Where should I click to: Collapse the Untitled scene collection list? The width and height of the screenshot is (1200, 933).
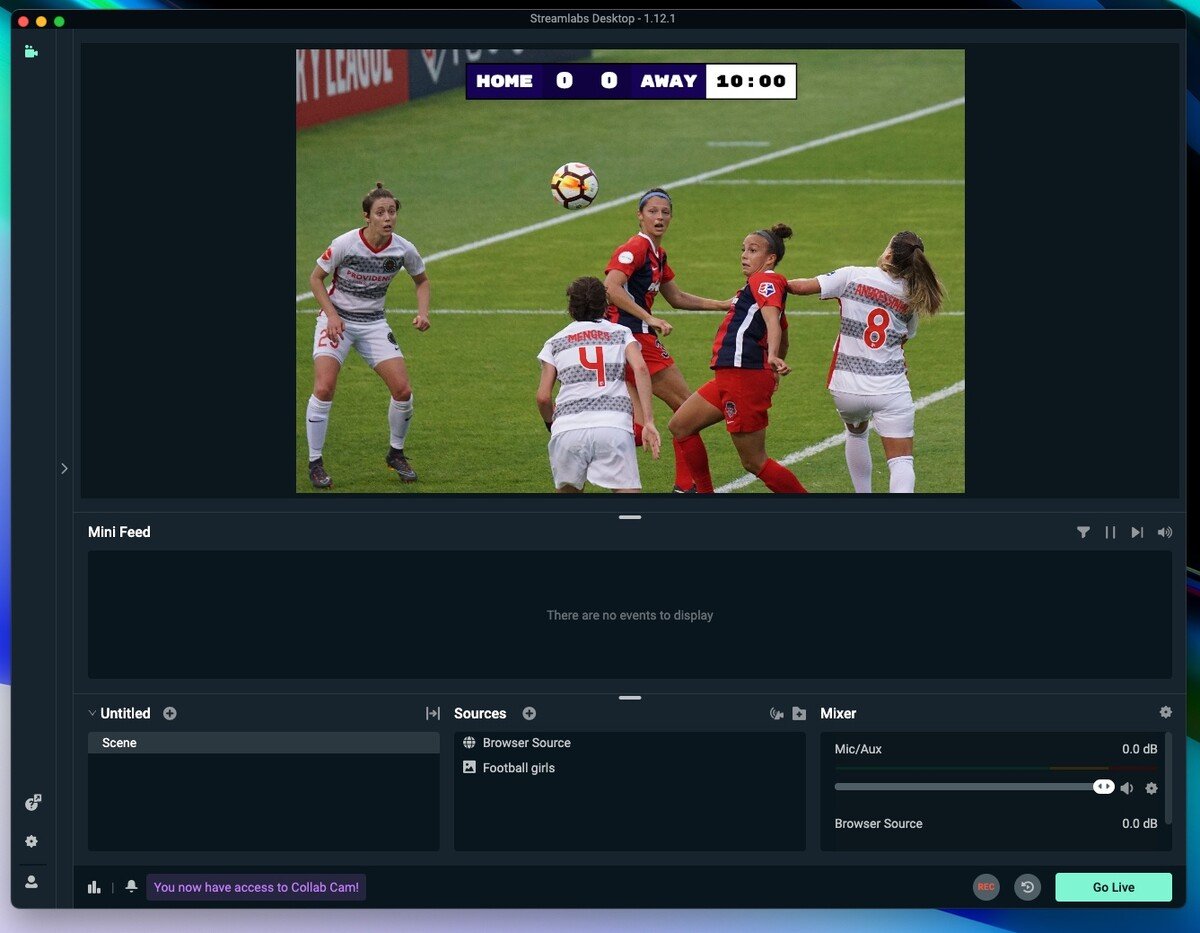click(92, 713)
